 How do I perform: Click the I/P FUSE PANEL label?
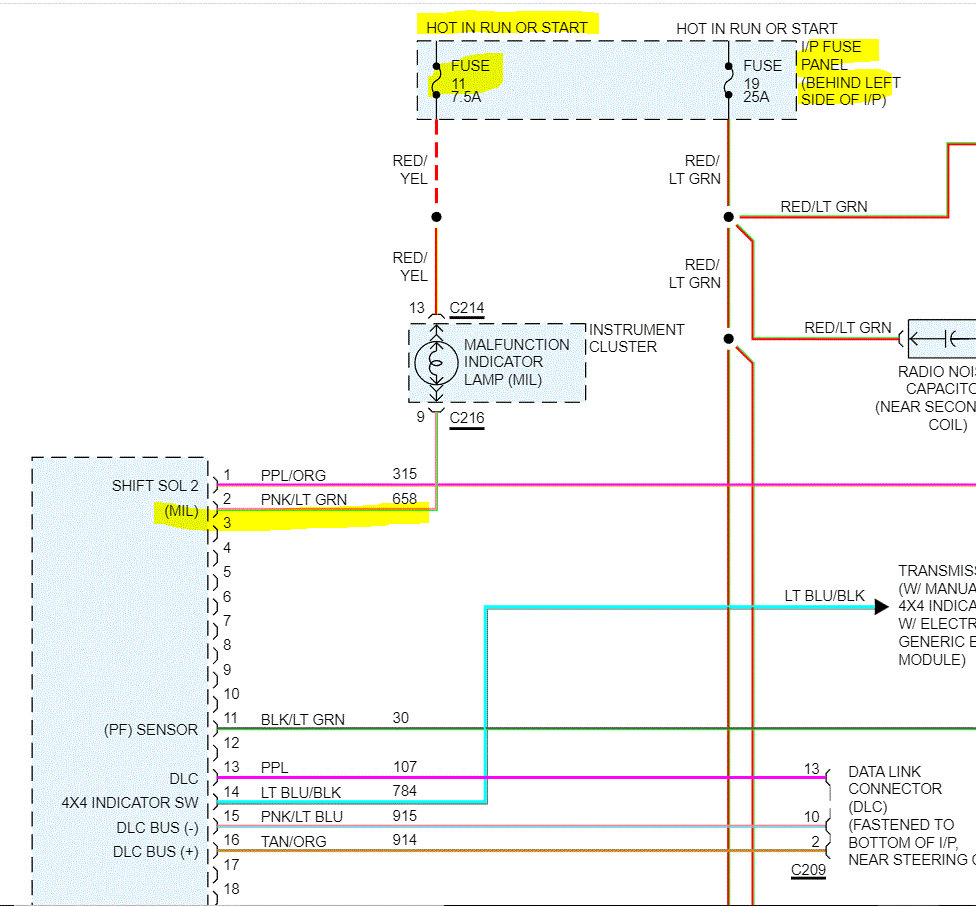[x=831, y=55]
